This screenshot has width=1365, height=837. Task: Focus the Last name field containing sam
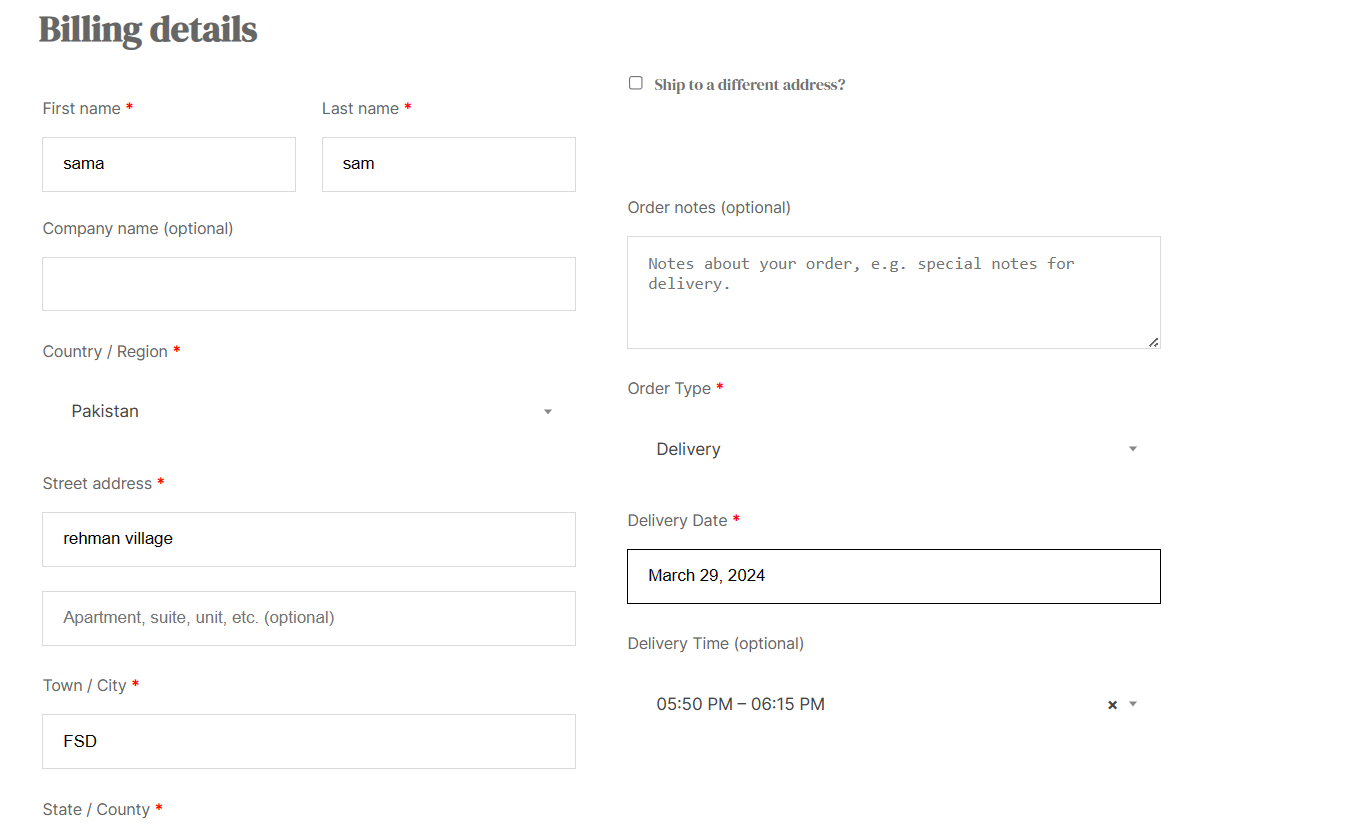coord(449,164)
